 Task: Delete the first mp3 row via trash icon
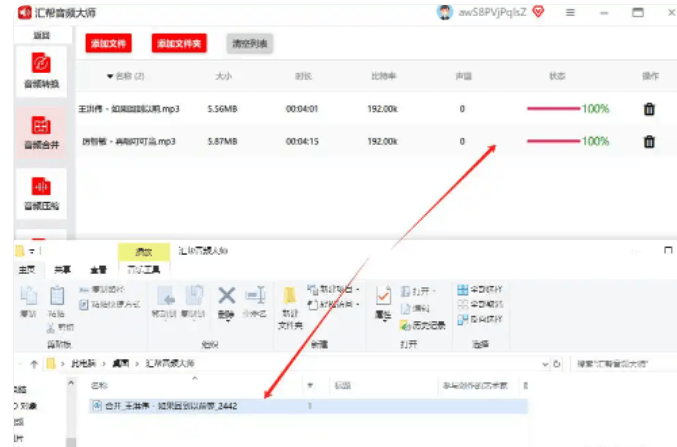(648, 109)
